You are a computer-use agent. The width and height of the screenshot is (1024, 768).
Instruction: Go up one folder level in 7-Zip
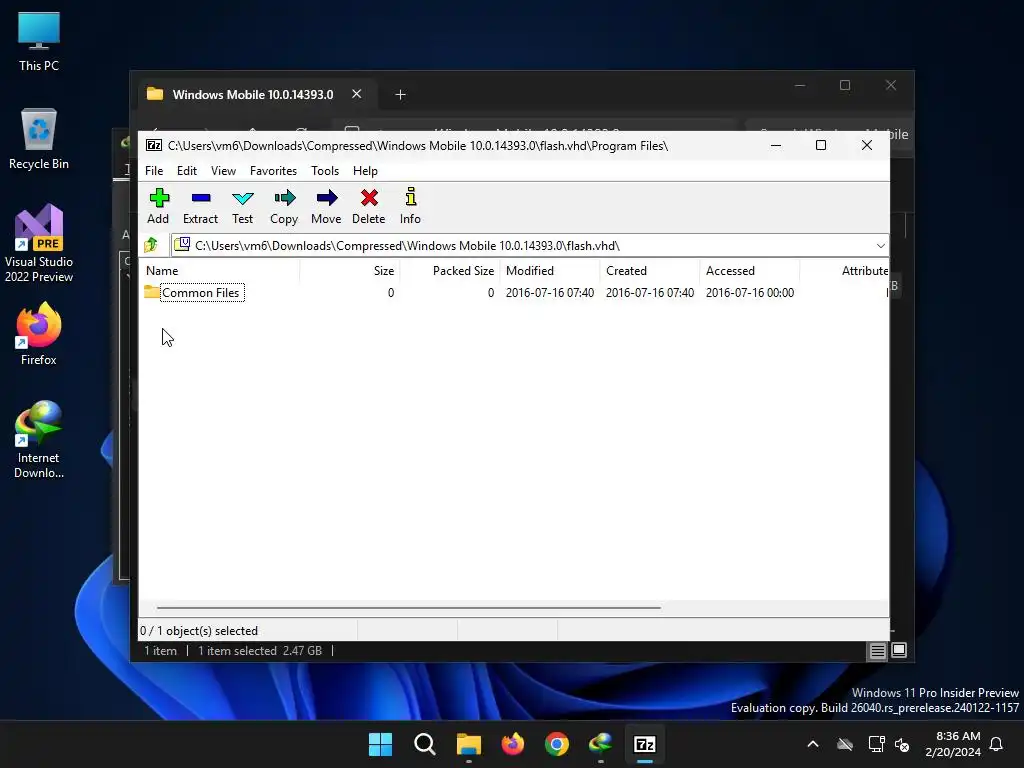(x=151, y=246)
